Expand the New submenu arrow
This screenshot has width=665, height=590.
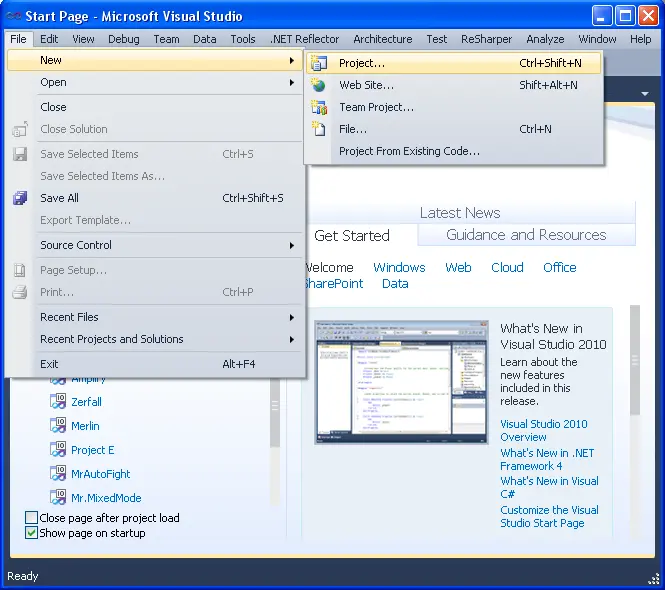click(x=292, y=61)
